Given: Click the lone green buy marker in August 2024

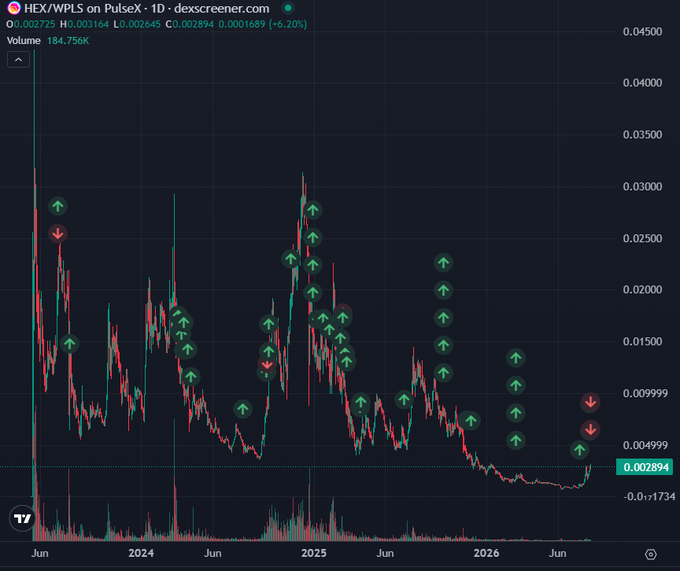Looking at the screenshot, I should click(x=243, y=408).
